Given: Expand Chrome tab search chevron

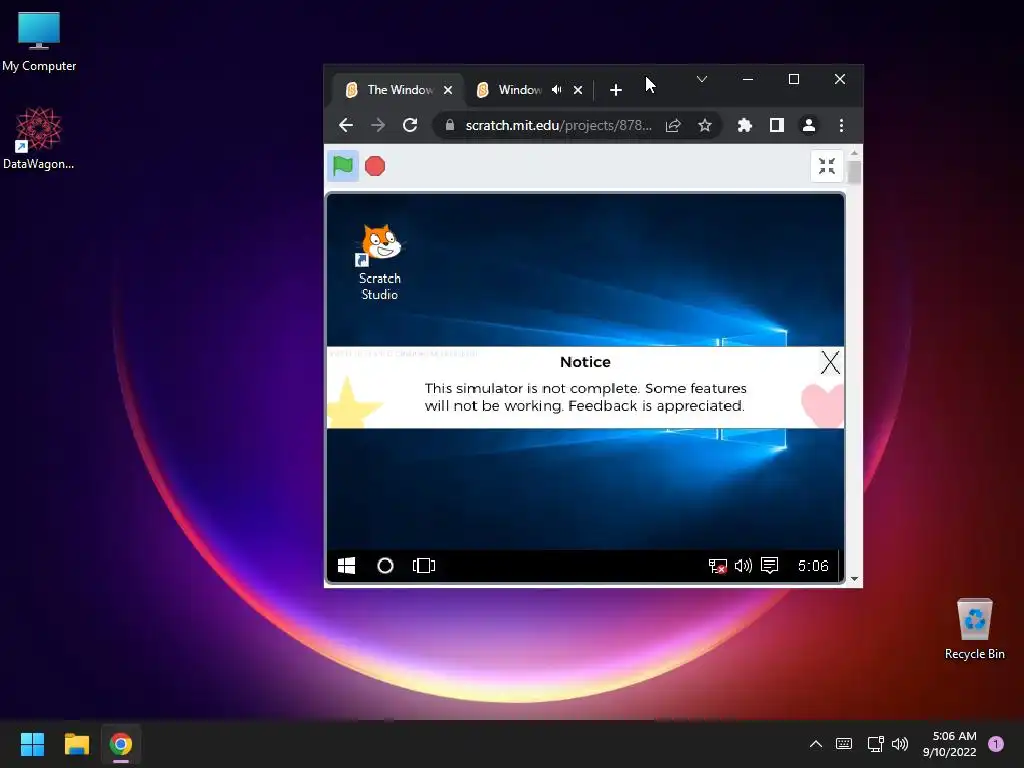Looking at the screenshot, I should click(x=702, y=80).
